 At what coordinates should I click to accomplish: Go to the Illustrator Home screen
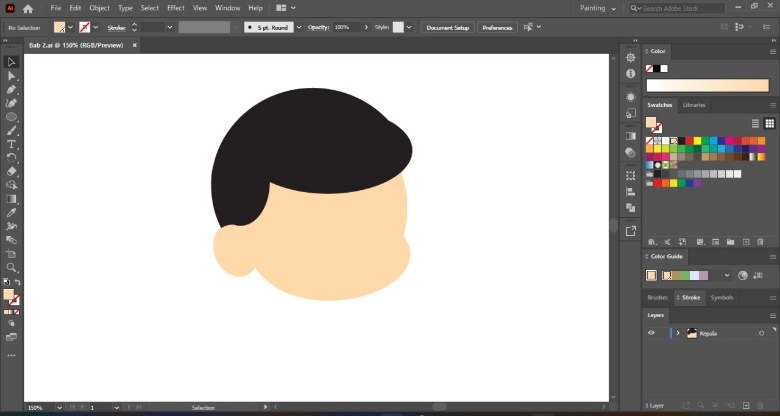(28, 8)
